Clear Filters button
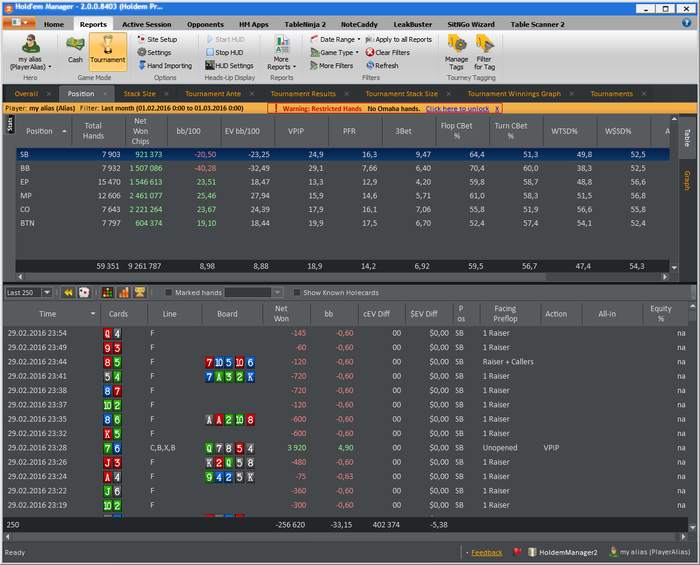The image size is (700, 565). pos(388,52)
